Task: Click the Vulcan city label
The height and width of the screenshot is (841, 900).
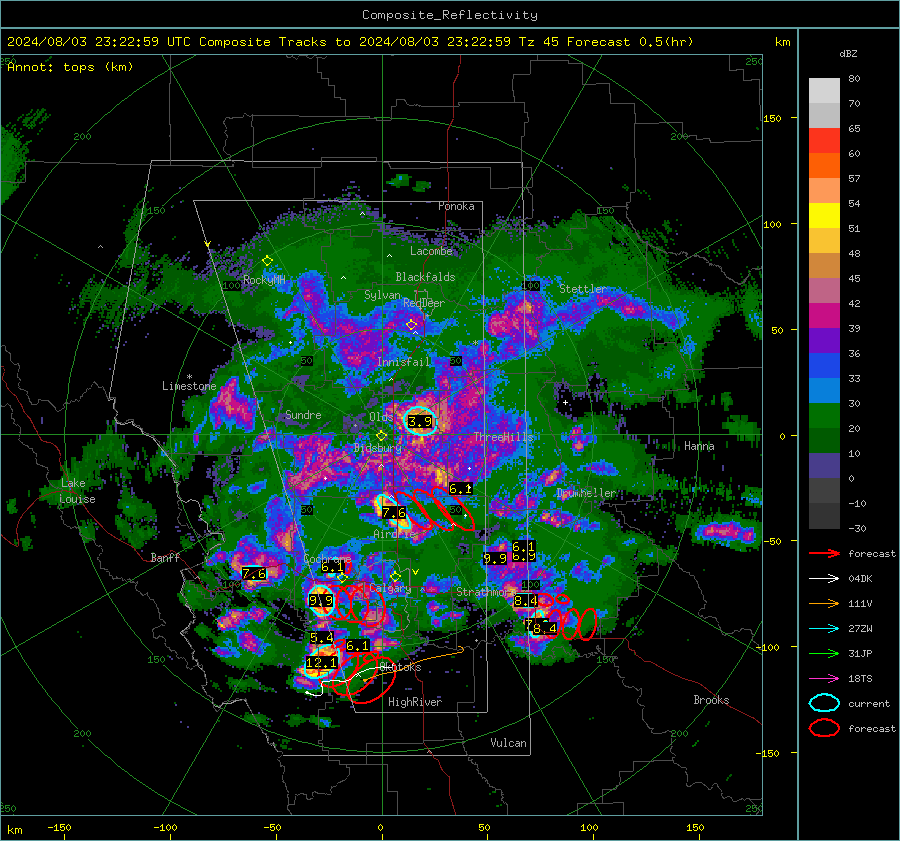Action: click(x=508, y=743)
